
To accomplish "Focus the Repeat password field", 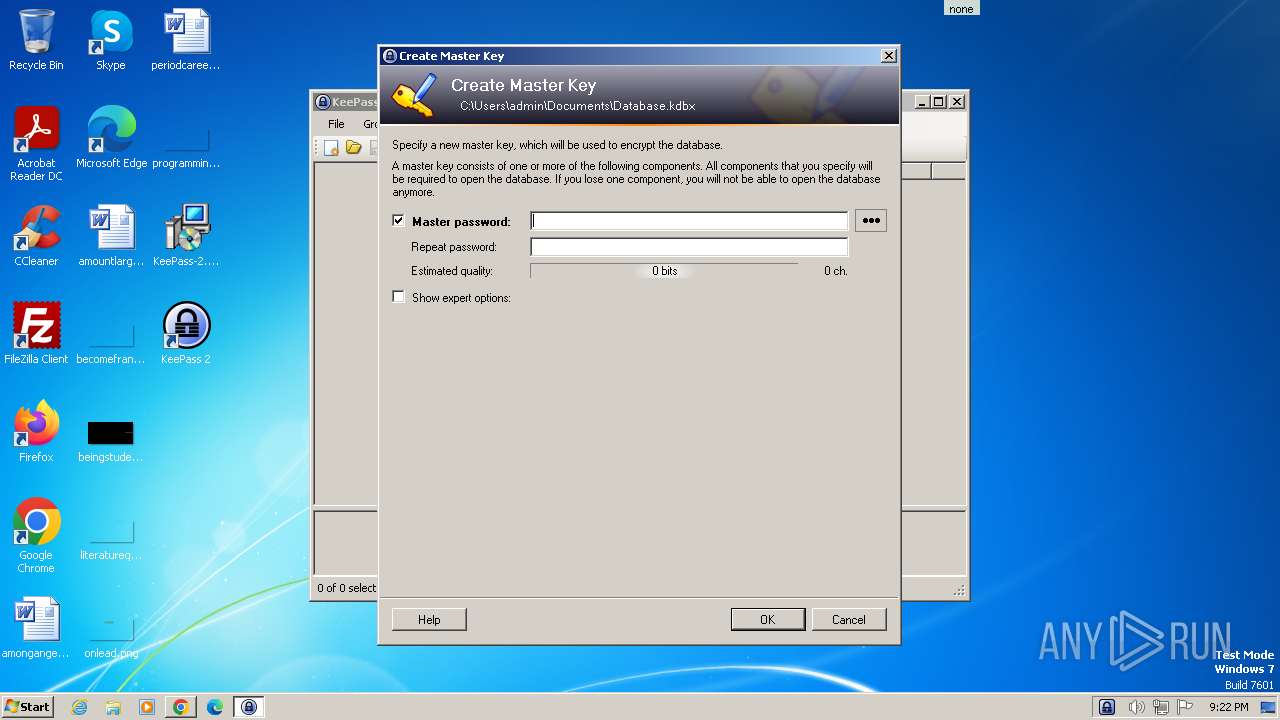I will coord(689,246).
